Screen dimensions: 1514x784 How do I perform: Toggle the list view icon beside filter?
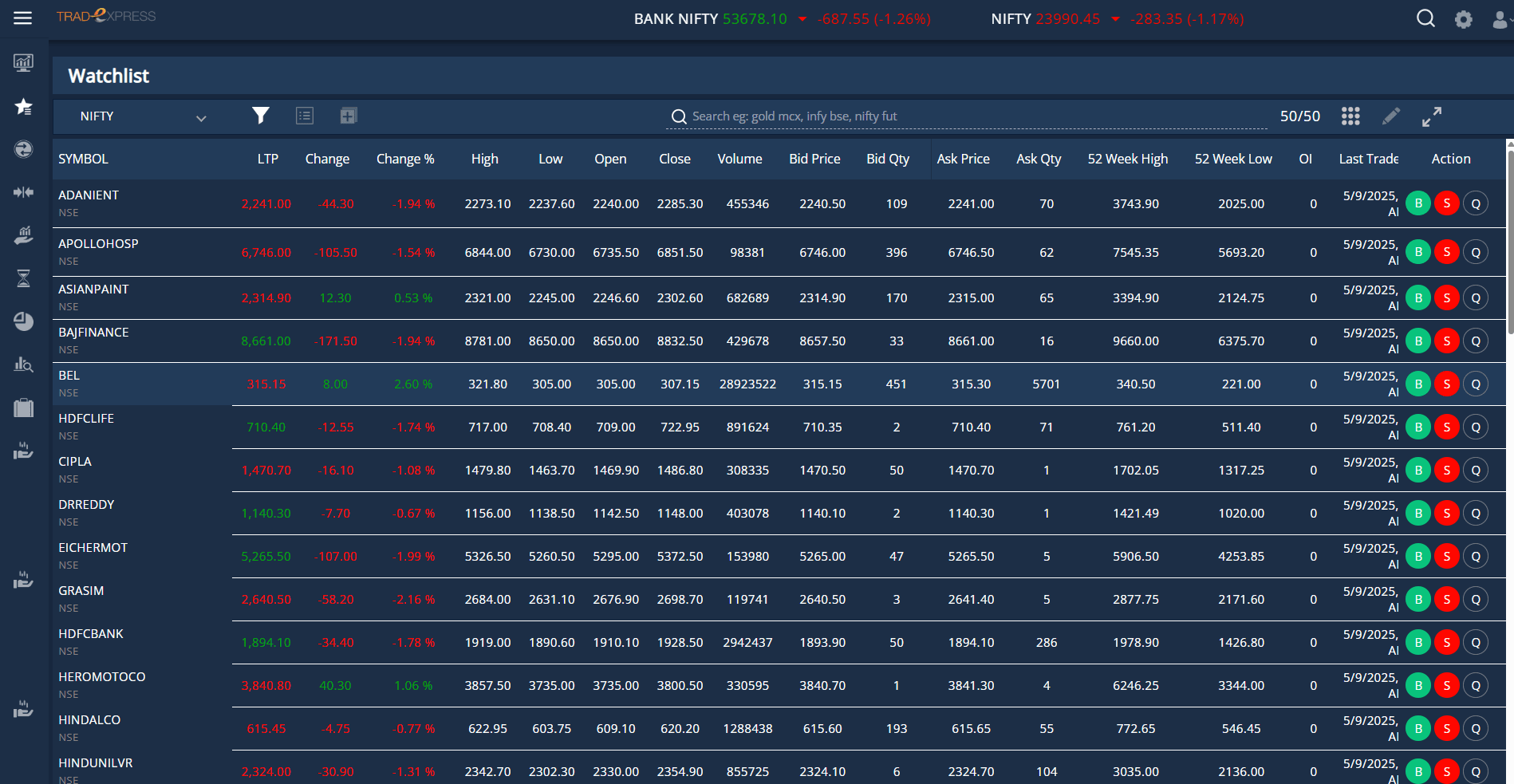[x=305, y=116]
